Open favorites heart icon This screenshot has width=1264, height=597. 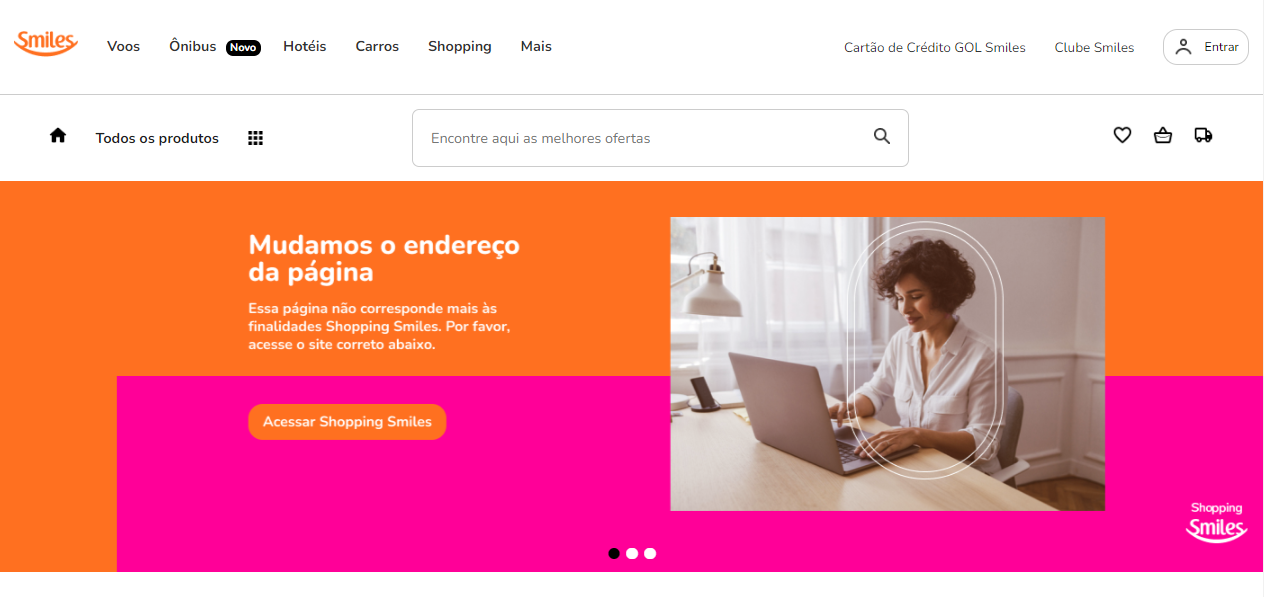(1122, 135)
